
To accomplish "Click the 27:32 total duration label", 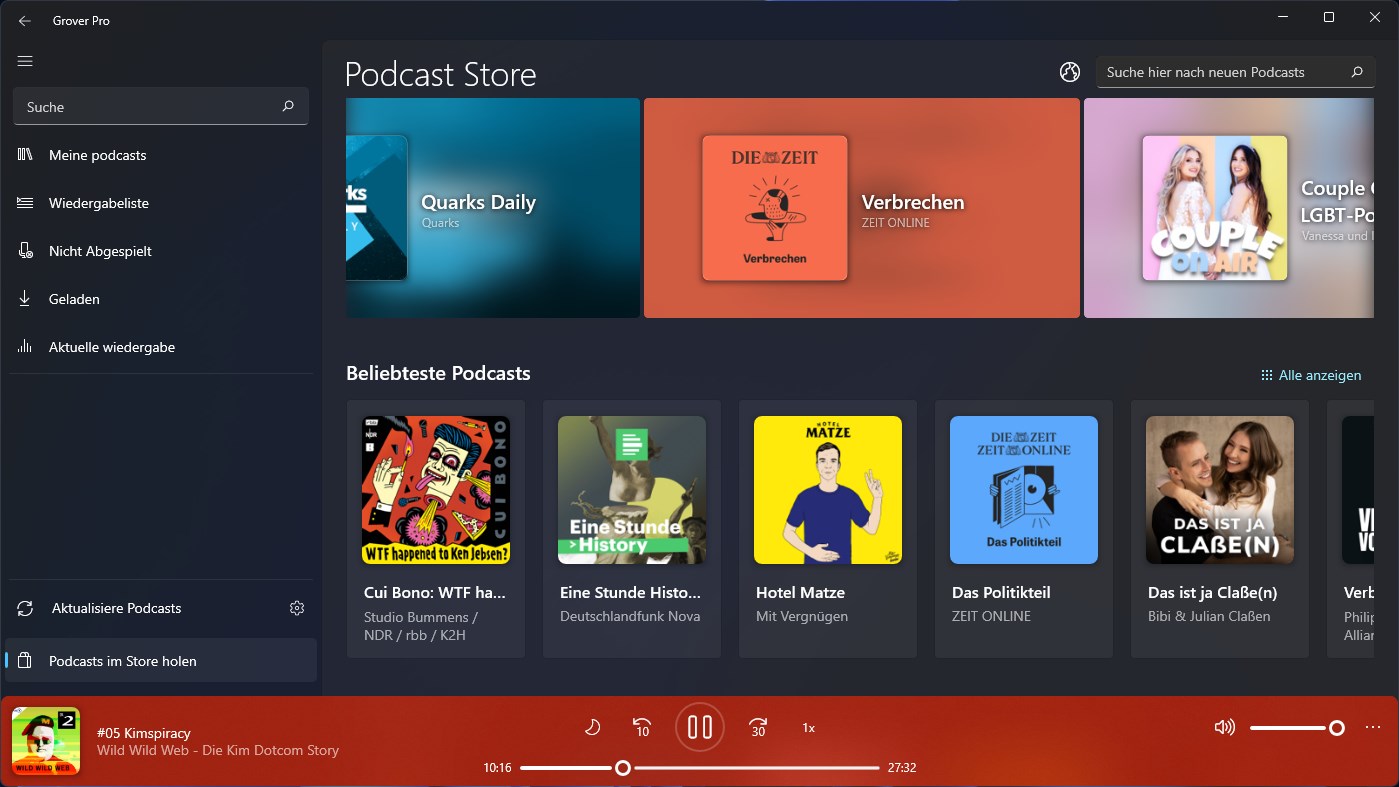I will (x=902, y=768).
